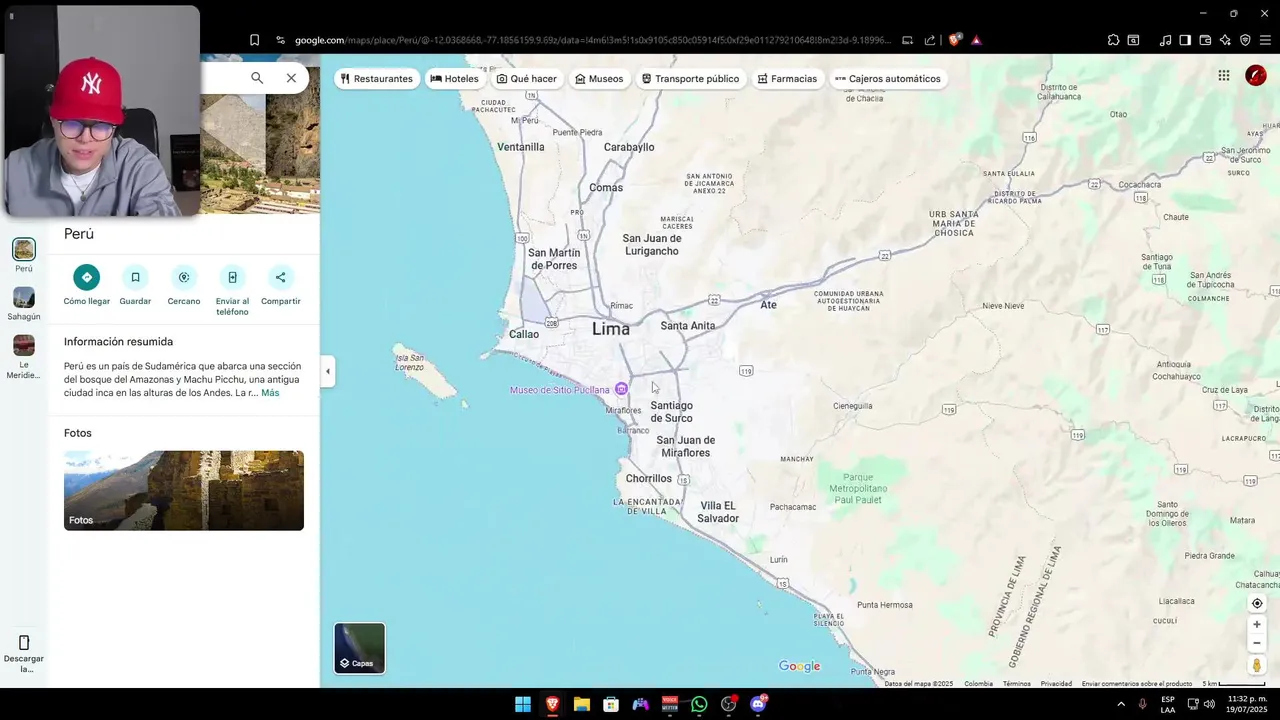
Task: Open Discord from the taskbar
Action: point(758,704)
